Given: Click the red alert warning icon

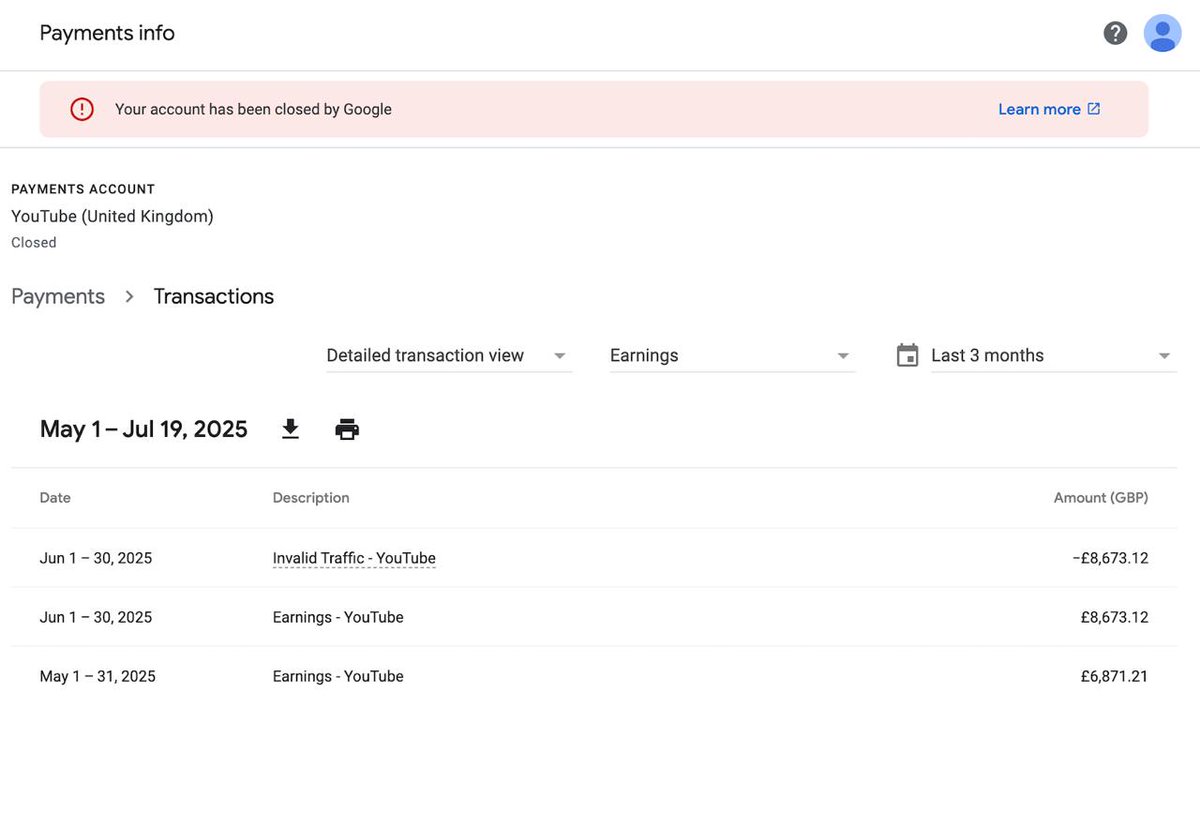Looking at the screenshot, I should tap(82, 109).
